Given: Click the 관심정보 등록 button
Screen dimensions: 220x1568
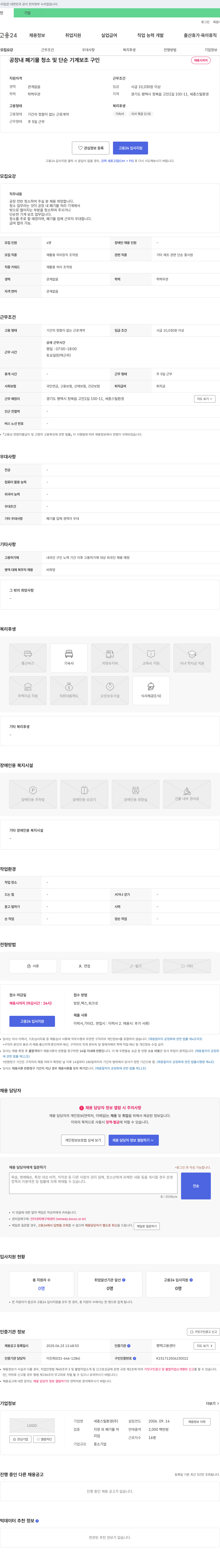Looking at the screenshot, I should [91, 148].
